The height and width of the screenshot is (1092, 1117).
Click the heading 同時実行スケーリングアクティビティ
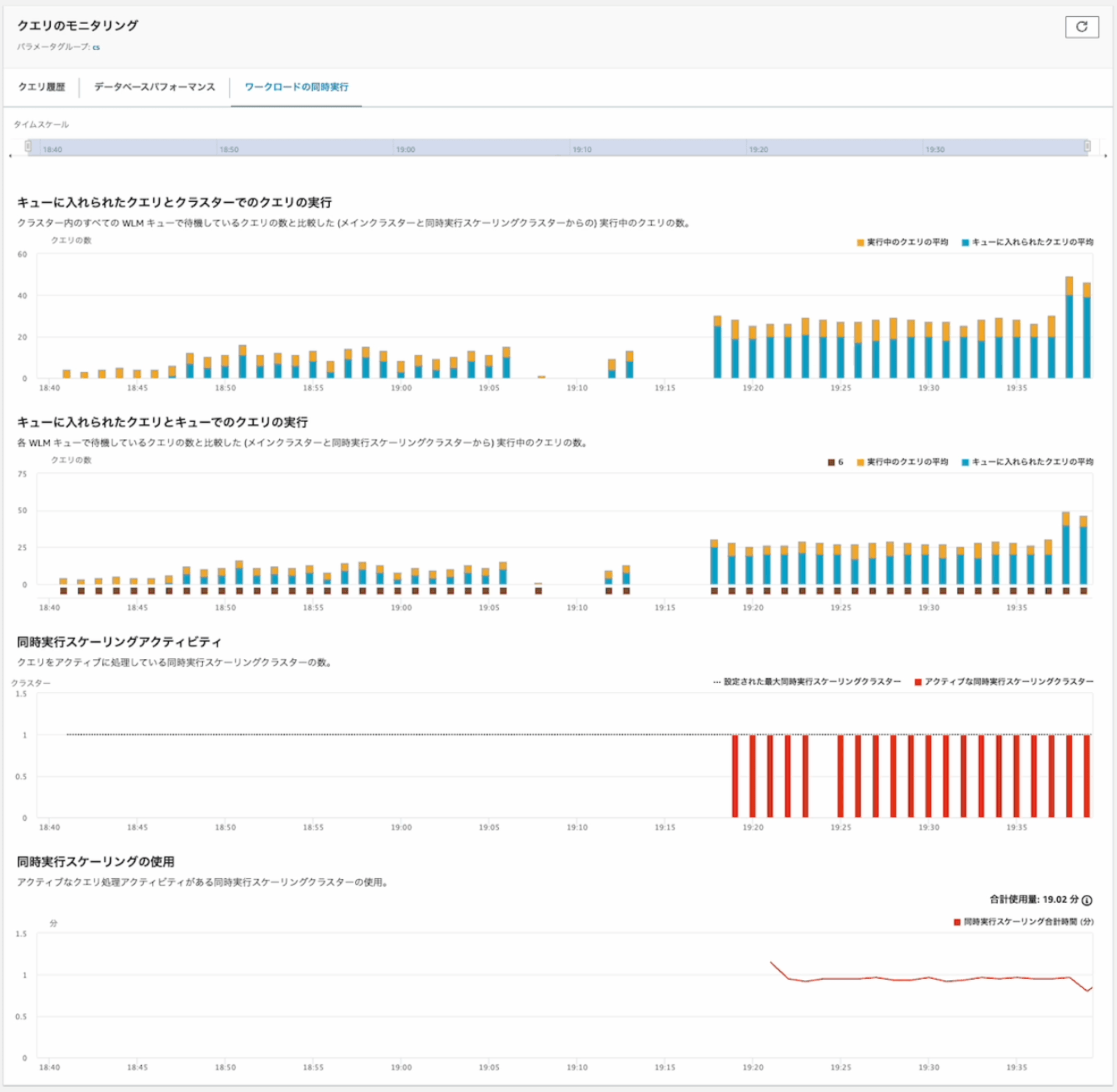tap(120, 642)
